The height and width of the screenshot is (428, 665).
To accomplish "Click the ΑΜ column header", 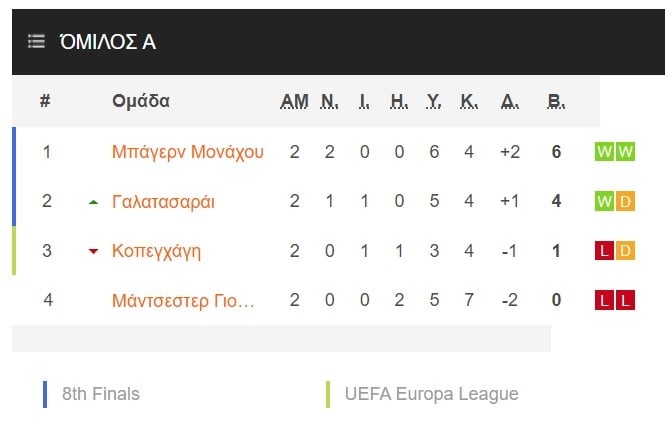I will coord(294,101).
